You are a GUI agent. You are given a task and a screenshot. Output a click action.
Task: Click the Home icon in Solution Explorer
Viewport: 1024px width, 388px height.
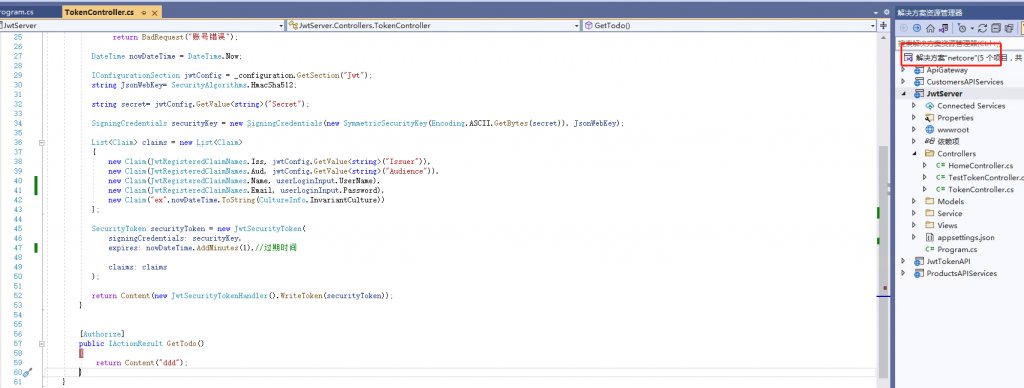[930, 28]
